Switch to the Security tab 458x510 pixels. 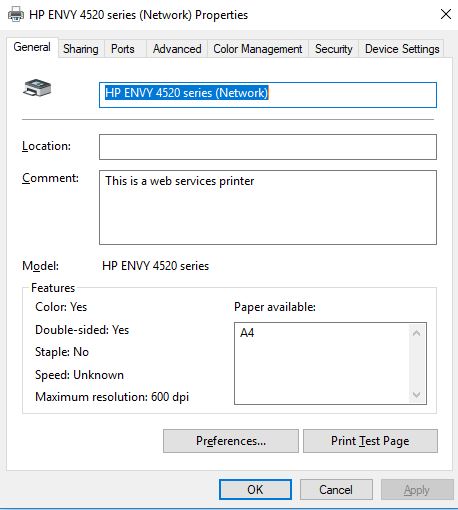(333, 49)
